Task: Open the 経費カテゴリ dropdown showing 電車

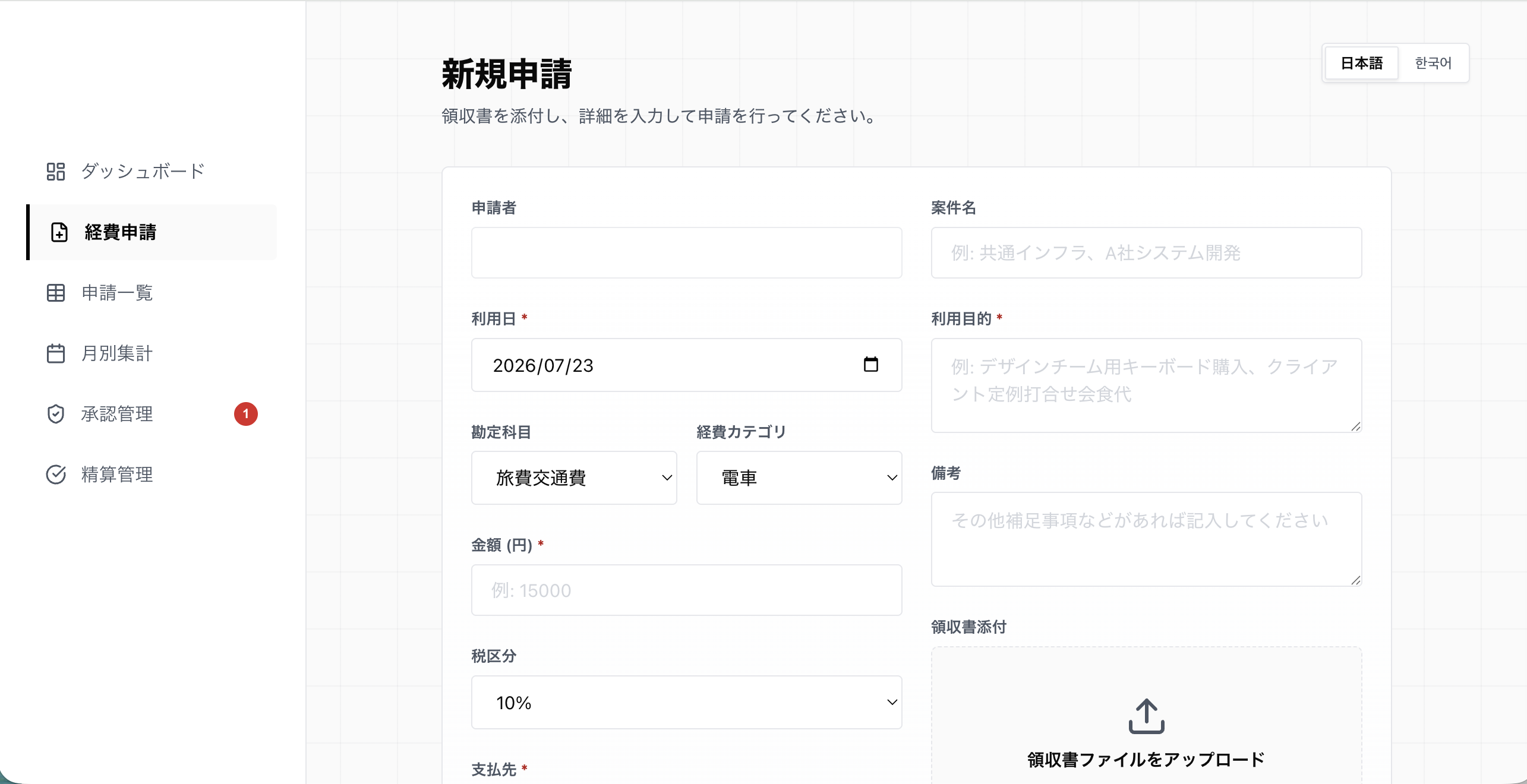Action: tap(799, 478)
